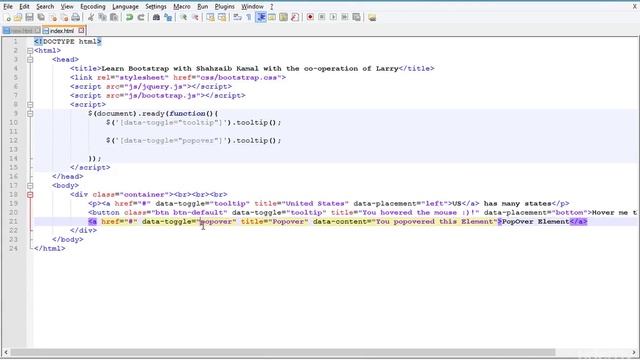
Task: Click the Save All icon
Action: (x=41, y=18)
